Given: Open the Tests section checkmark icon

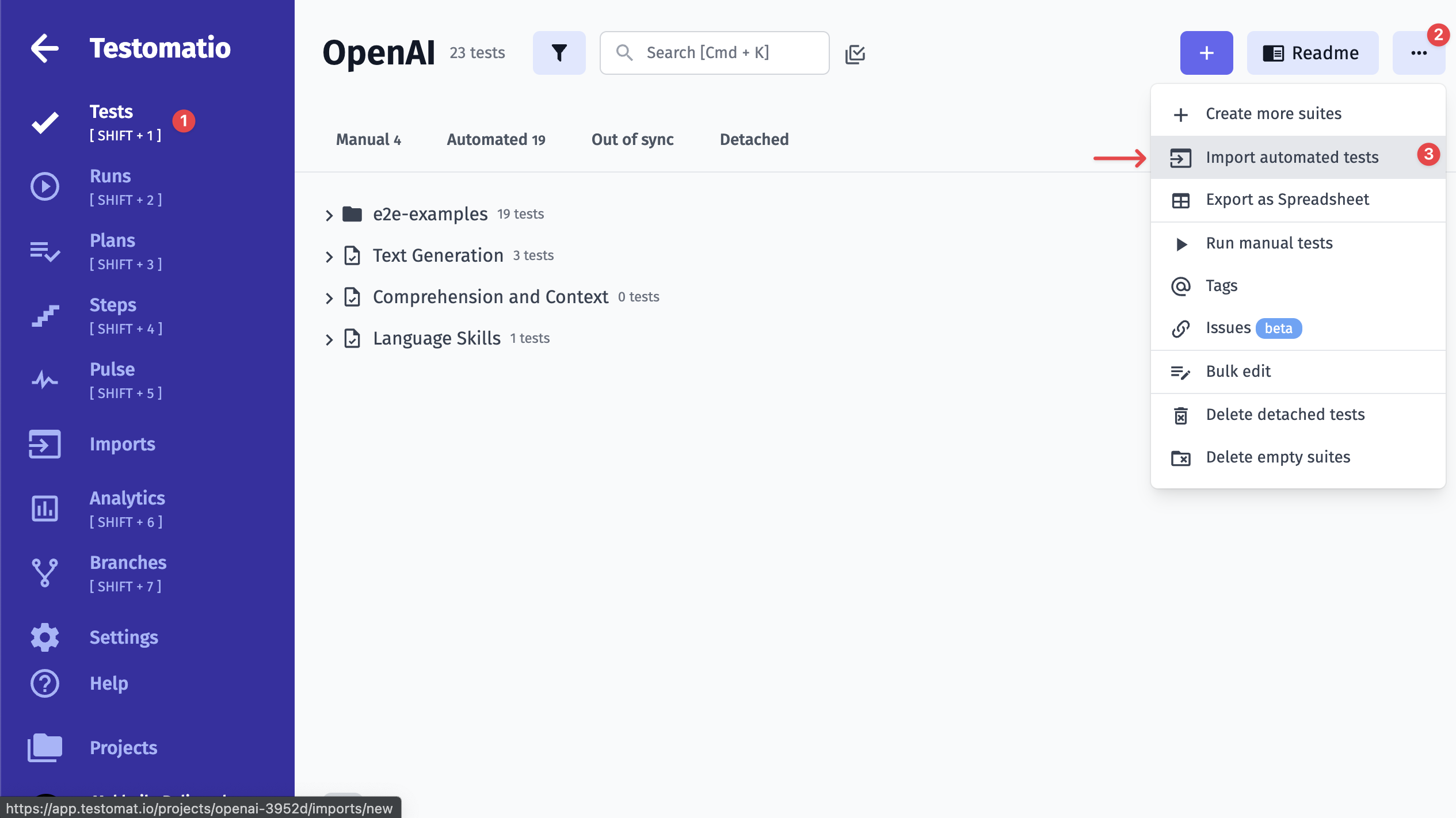Looking at the screenshot, I should pyautogui.click(x=44, y=123).
